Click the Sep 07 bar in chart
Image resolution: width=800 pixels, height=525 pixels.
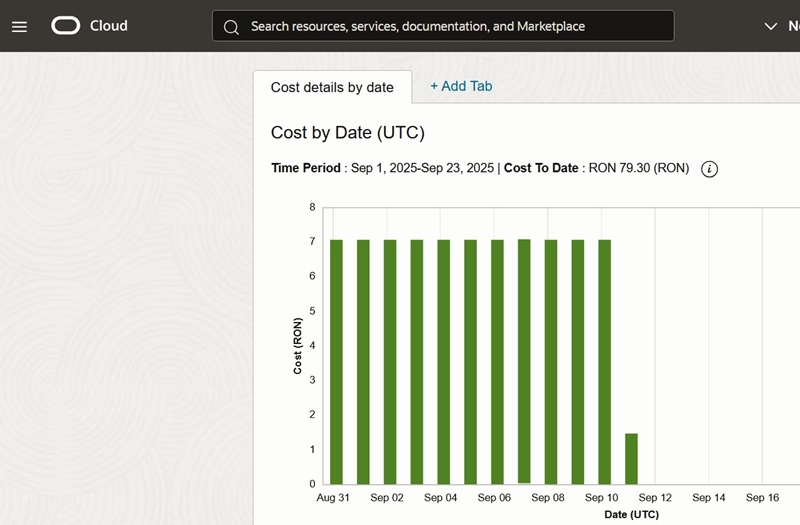(524, 360)
